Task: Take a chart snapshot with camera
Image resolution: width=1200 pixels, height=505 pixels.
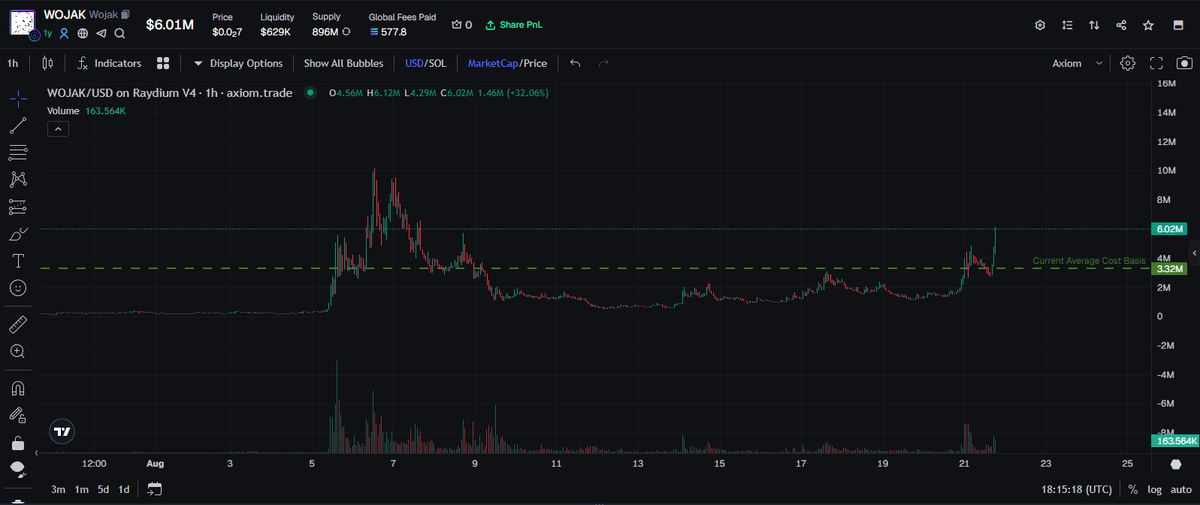Action: tap(1184, 63)
